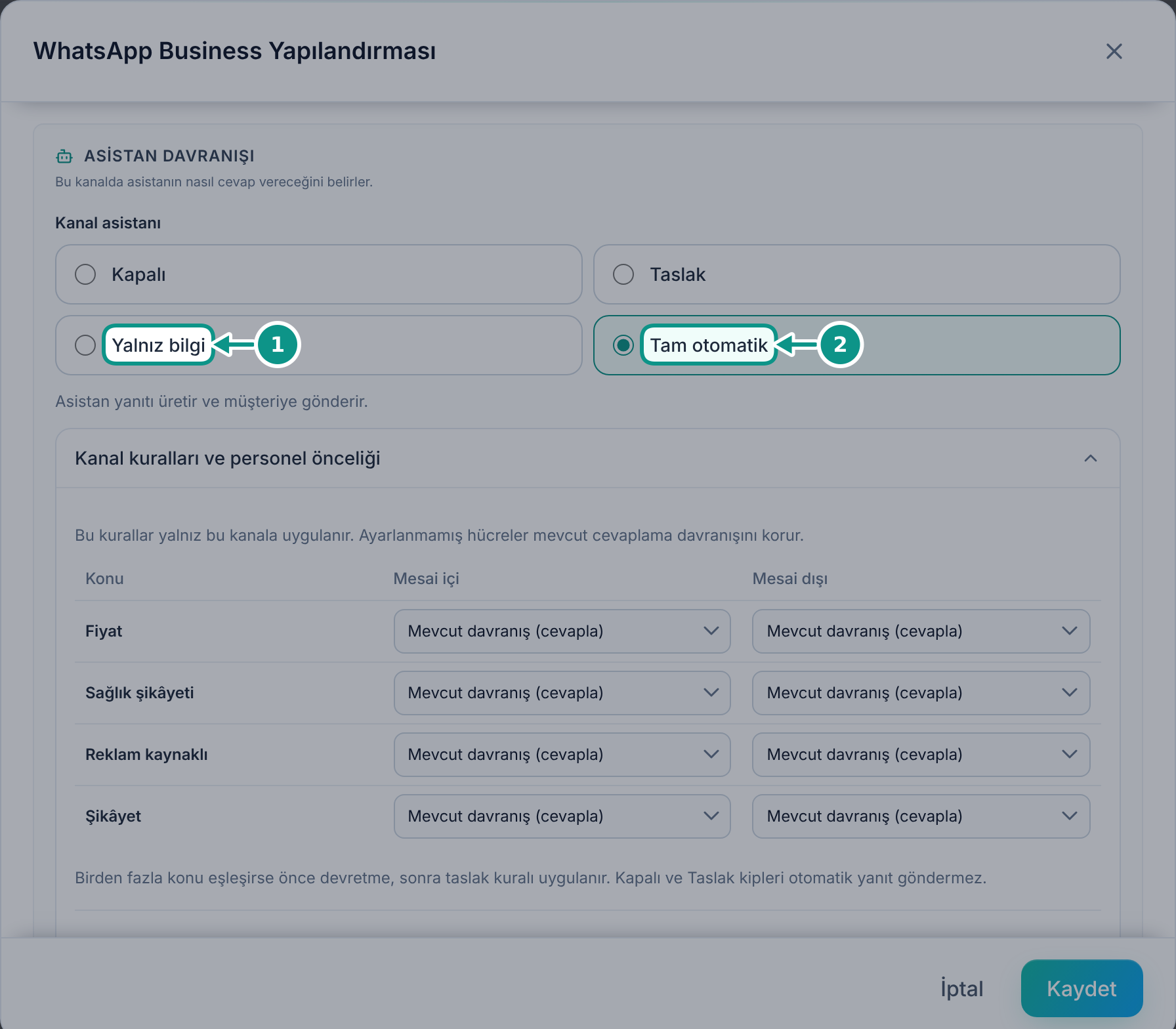Close the WhatsApp Business configuration dialog

1114,51
